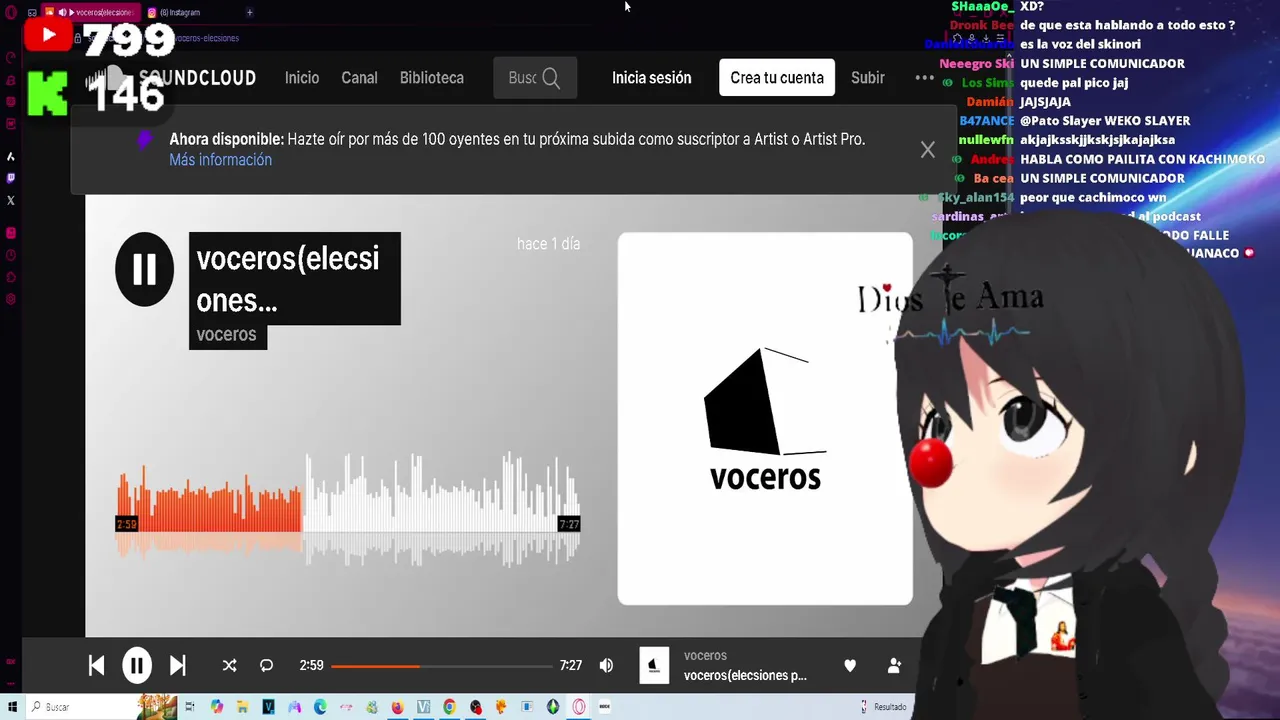Open the Inicio page

[x=302, y=78]
